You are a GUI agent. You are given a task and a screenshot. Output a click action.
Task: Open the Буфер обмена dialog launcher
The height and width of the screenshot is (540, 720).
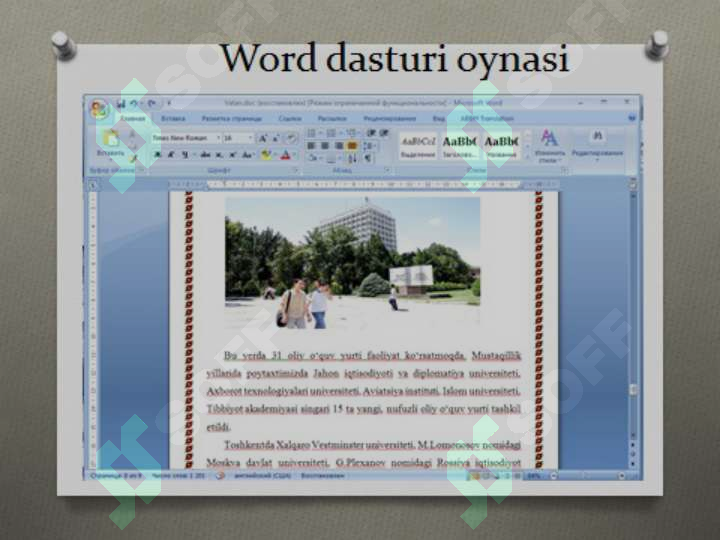pos(142,170)
